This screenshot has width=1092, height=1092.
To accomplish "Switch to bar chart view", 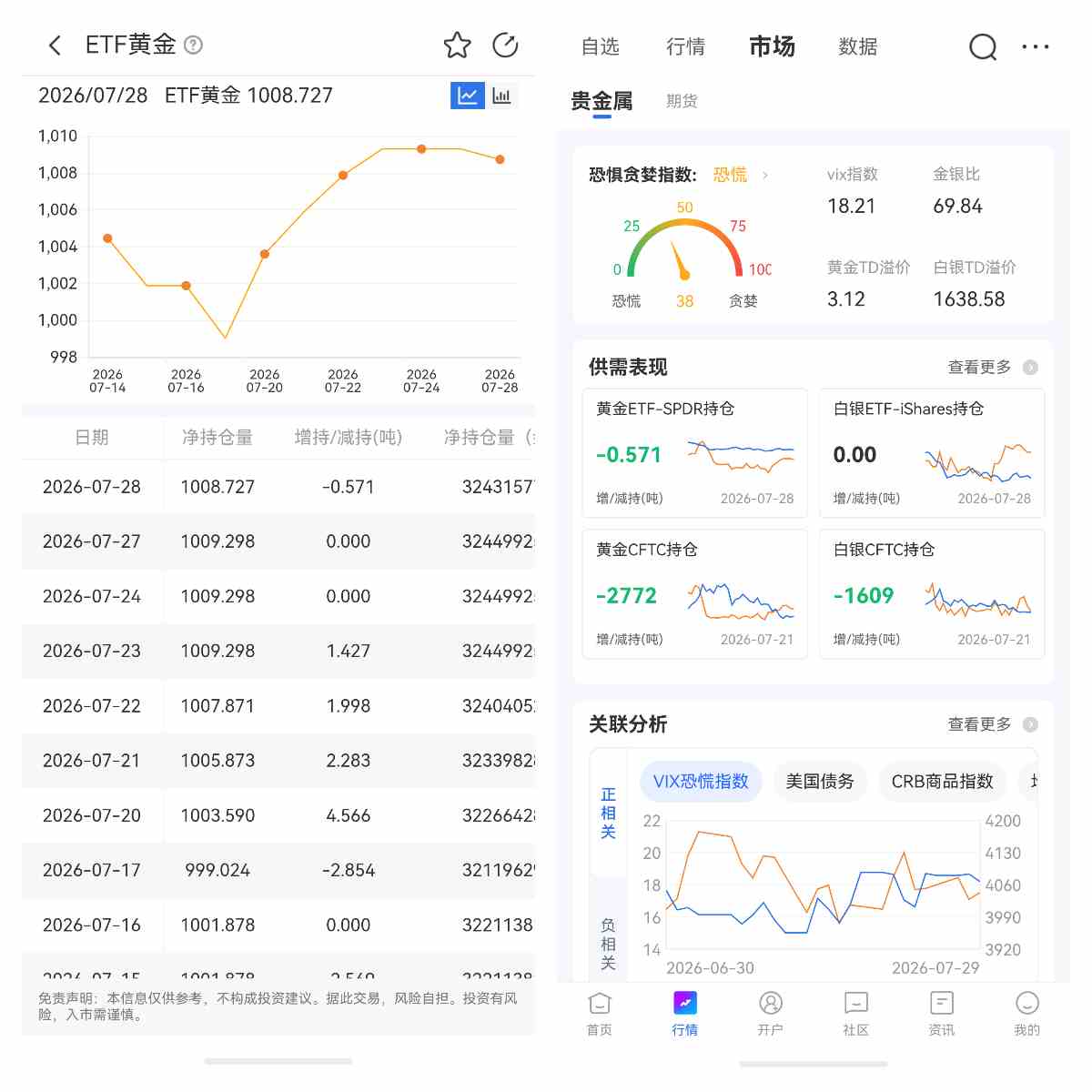I will (501, 96).
